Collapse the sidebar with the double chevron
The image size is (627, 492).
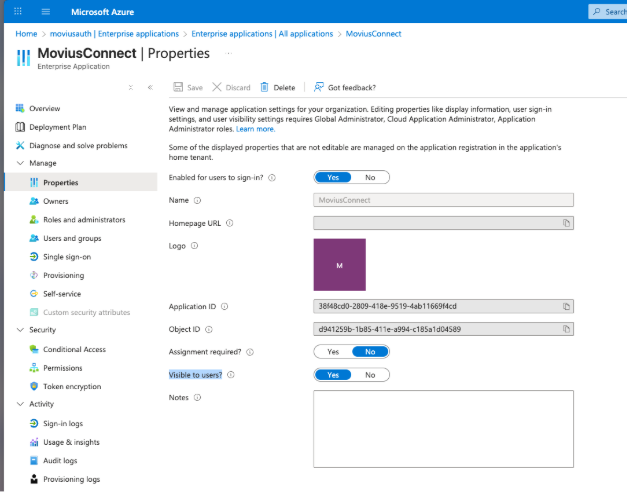[150, 87]
